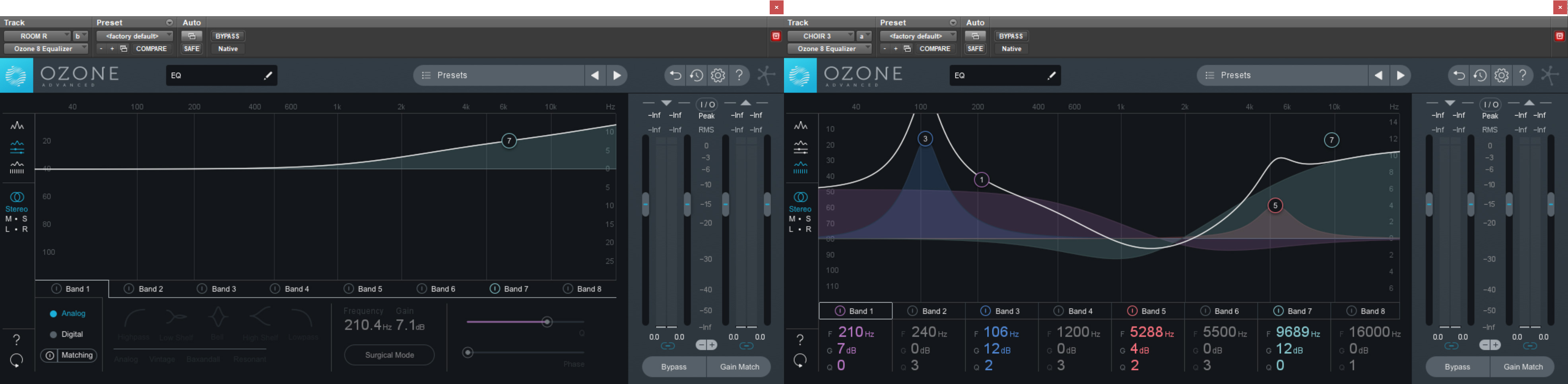This screenshot has height=384, width=1568.
Task: Click the Phase slider handle in ROOM R
Action: pyautogui.click(x=468, y=352)
